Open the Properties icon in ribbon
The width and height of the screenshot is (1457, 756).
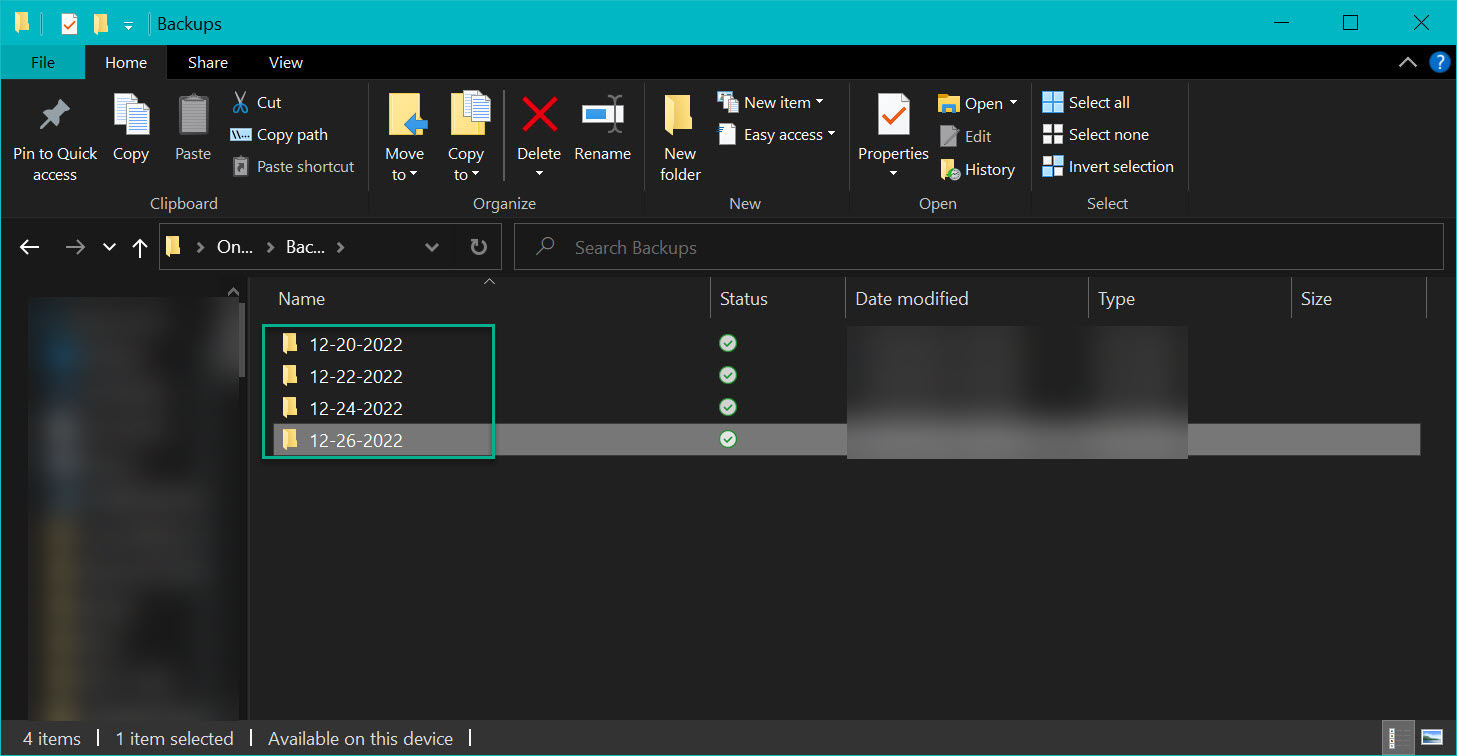pos(893,116)
